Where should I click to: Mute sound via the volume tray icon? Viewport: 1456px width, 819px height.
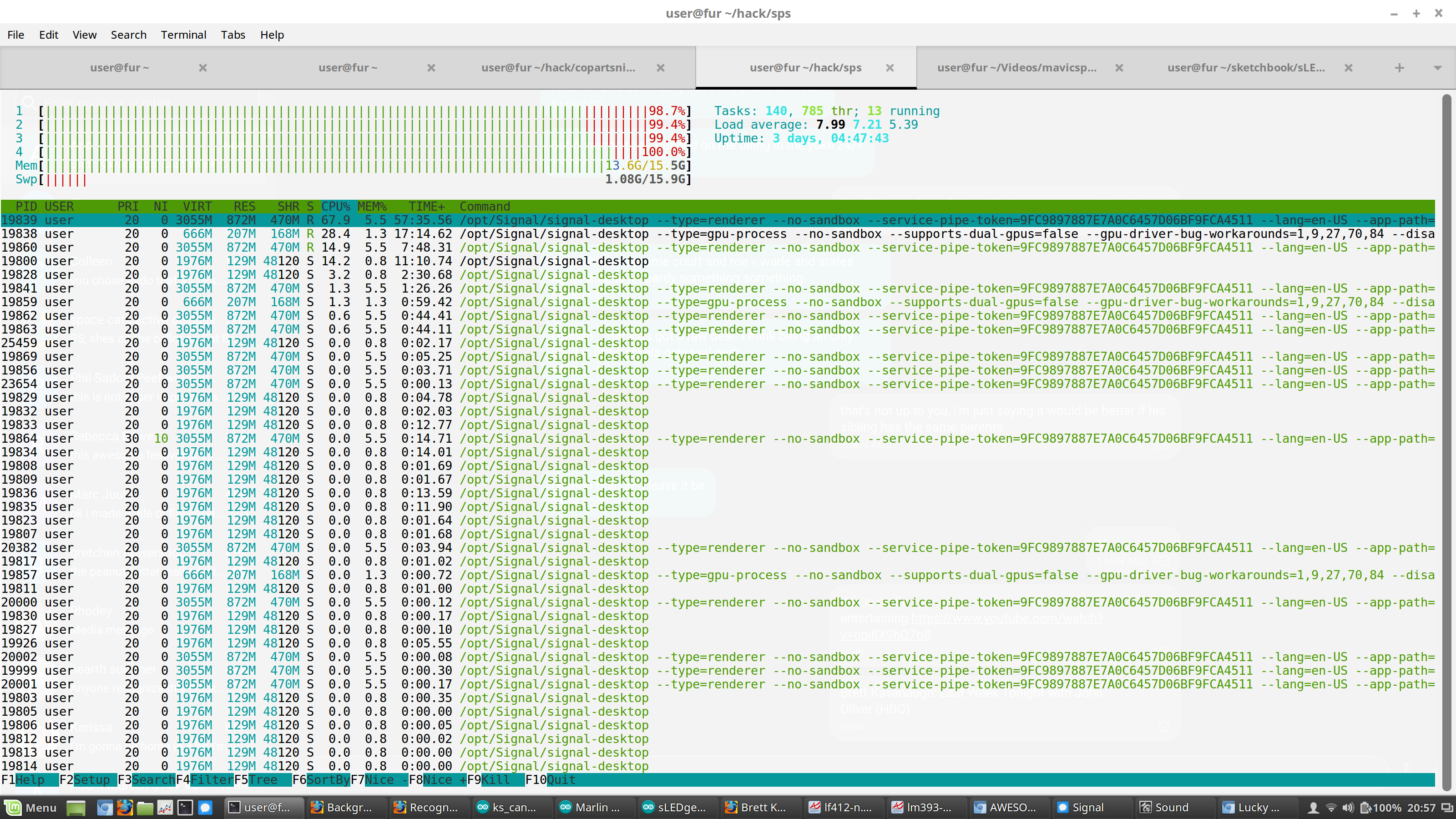pyautogui.click(x=1349, y=807)
